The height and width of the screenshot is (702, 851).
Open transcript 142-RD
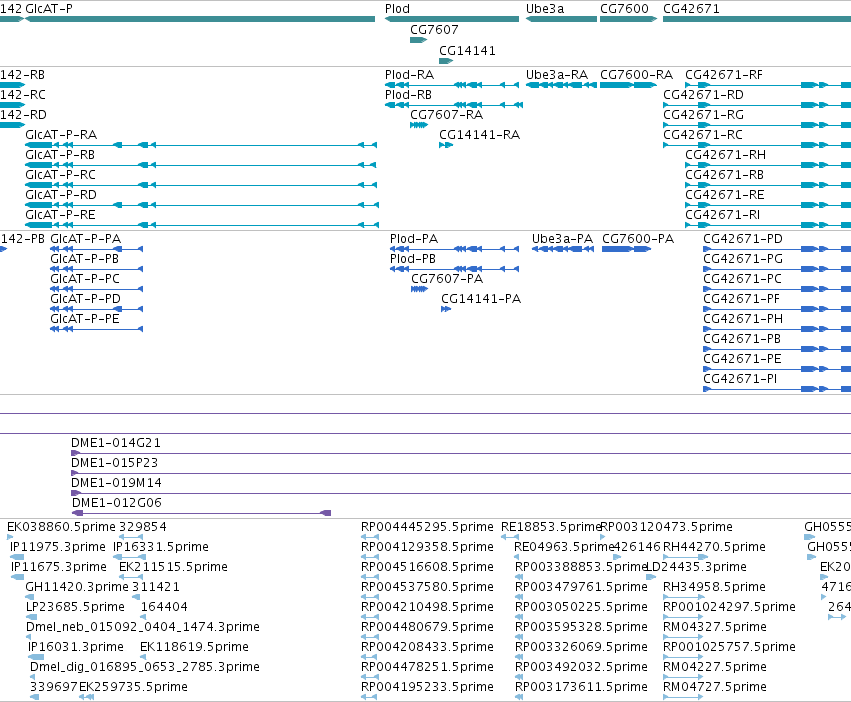(x=23, y=115)
